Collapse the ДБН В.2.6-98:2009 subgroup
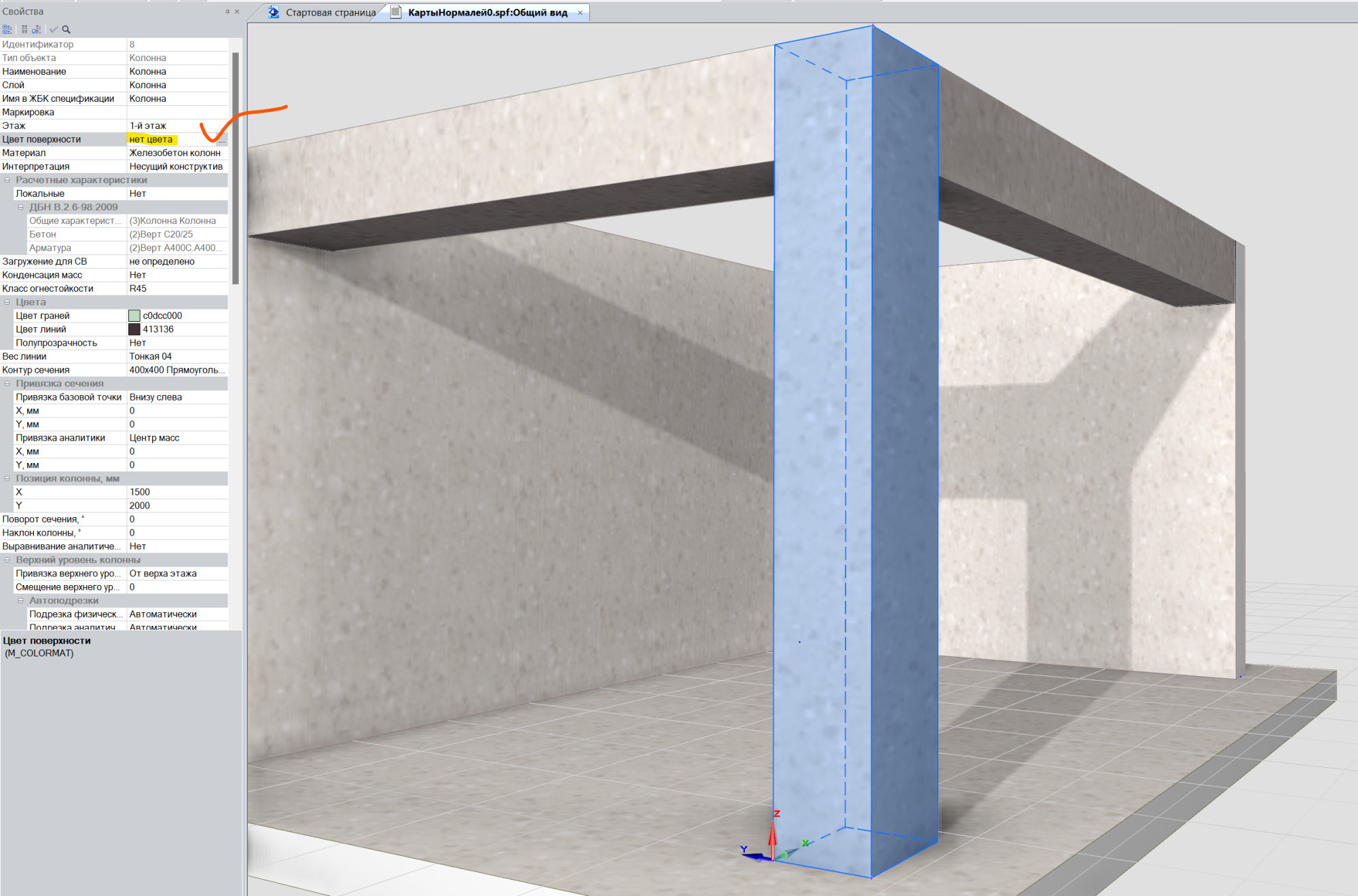The height and width of the screenshot is (896, 1358). click(x=20, y=207)
